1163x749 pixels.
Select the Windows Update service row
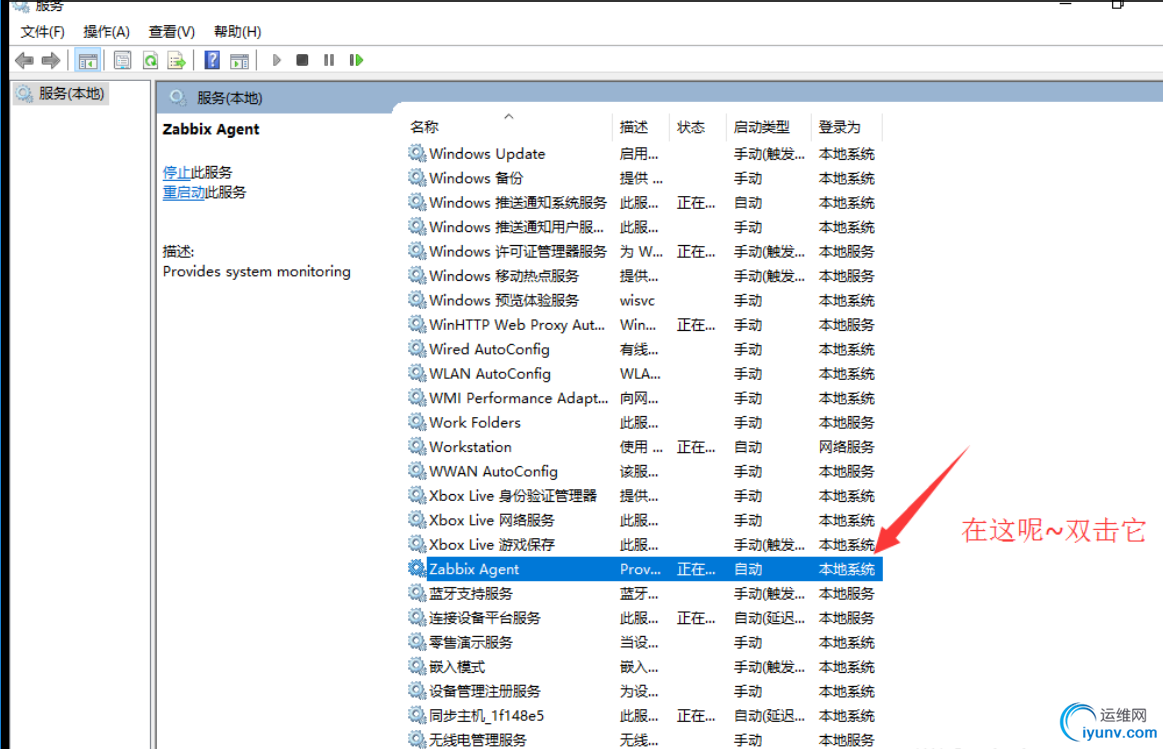point(644,154)
